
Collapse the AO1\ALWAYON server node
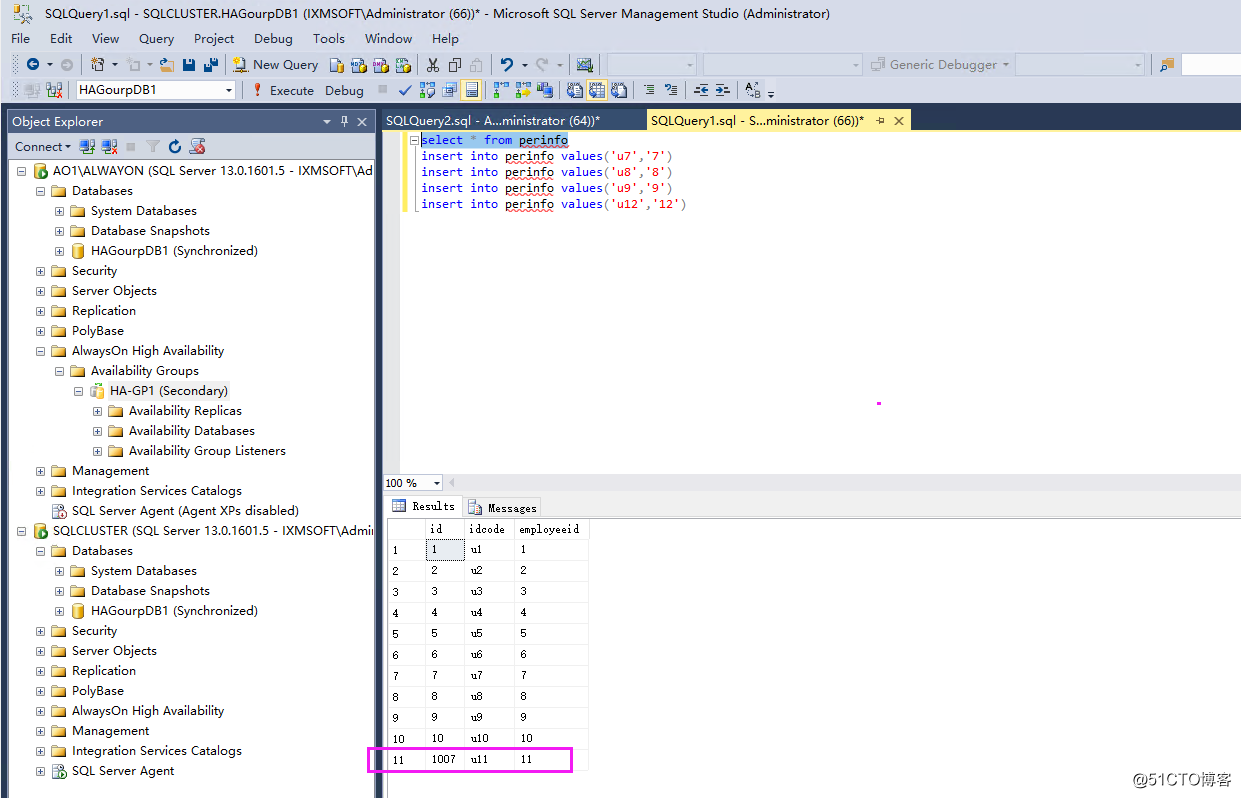pos(22,171)
